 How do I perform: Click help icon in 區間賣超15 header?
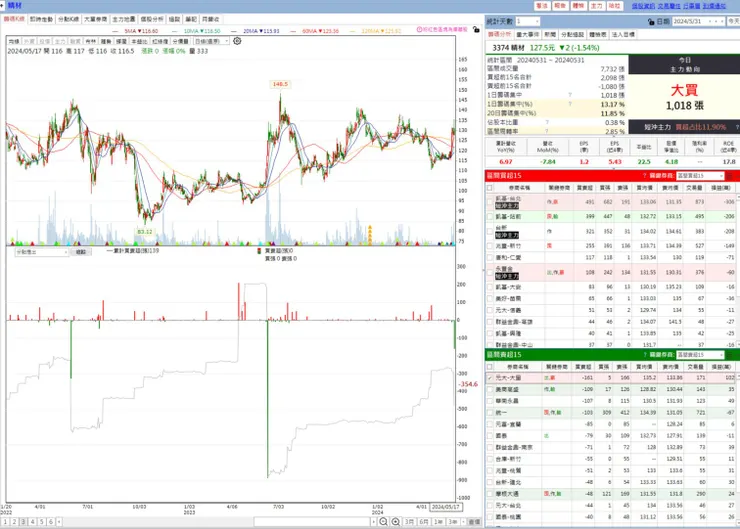pyautogui.click(x=644, y=354)
